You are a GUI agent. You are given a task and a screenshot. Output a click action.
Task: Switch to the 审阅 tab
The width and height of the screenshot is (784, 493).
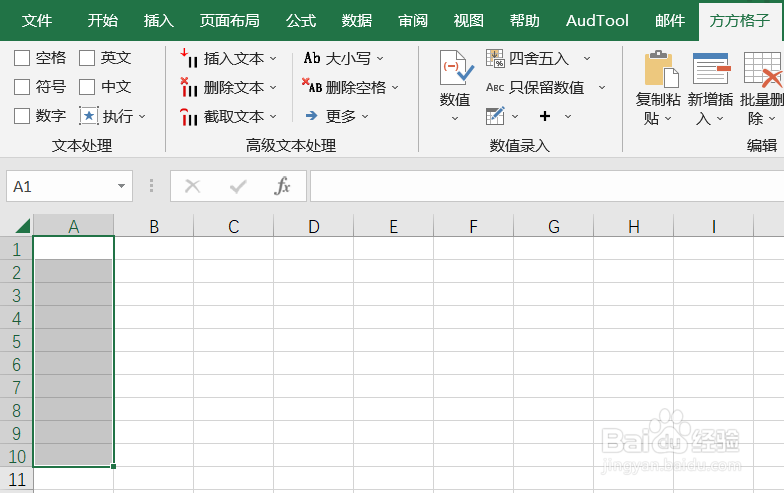(x=413, y=20)
